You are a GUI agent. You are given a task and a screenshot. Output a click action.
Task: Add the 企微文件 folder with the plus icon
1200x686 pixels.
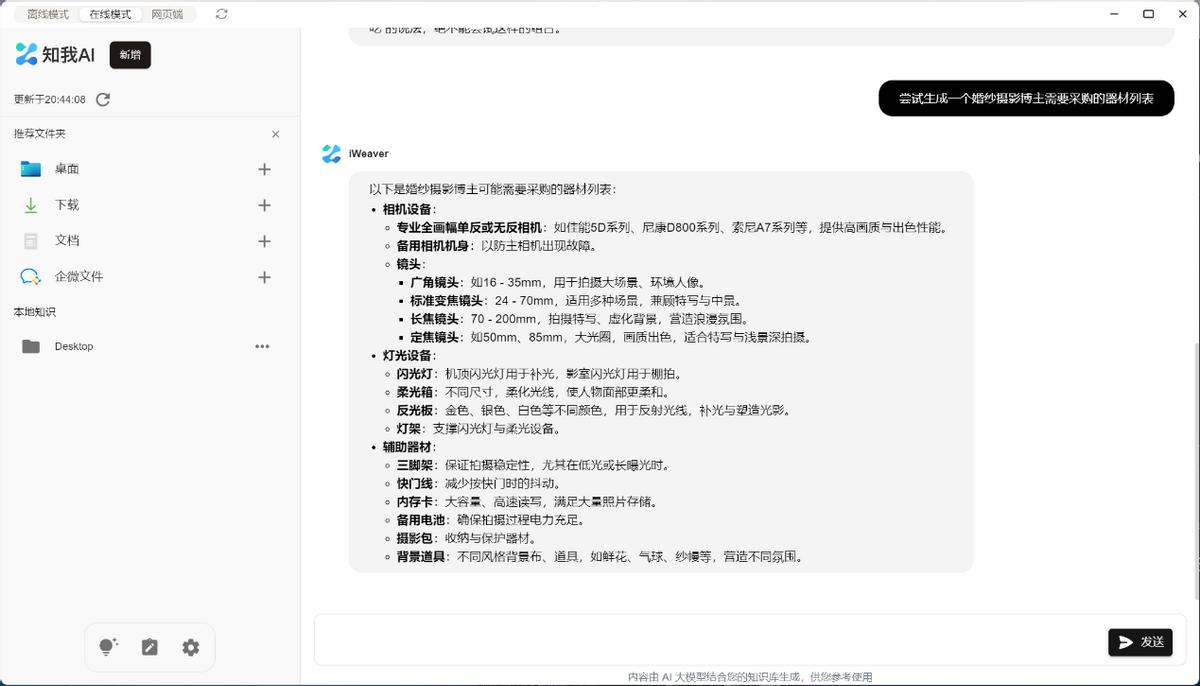(x=264, y=277)
